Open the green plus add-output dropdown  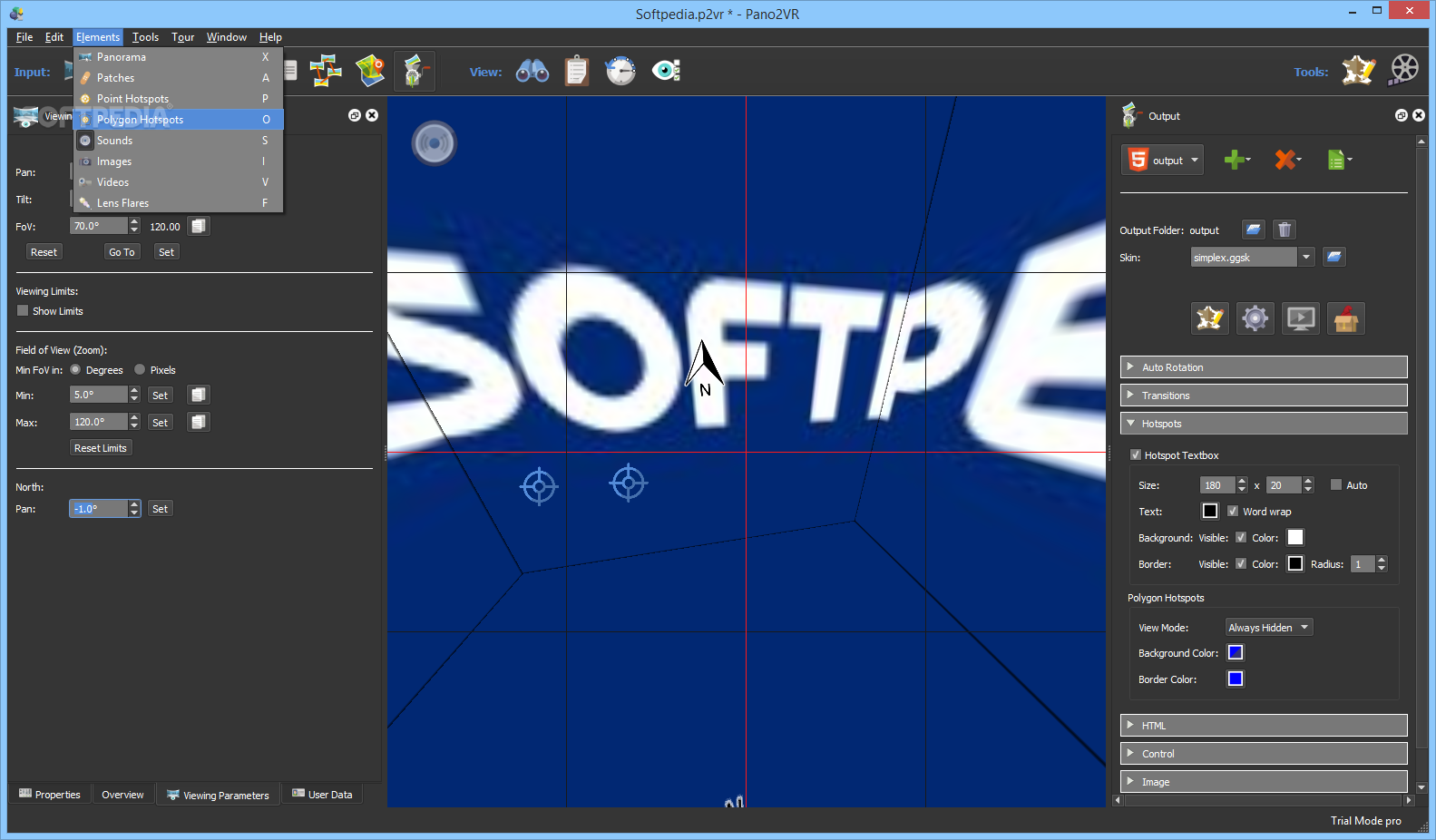click(x=1237, y=160)
